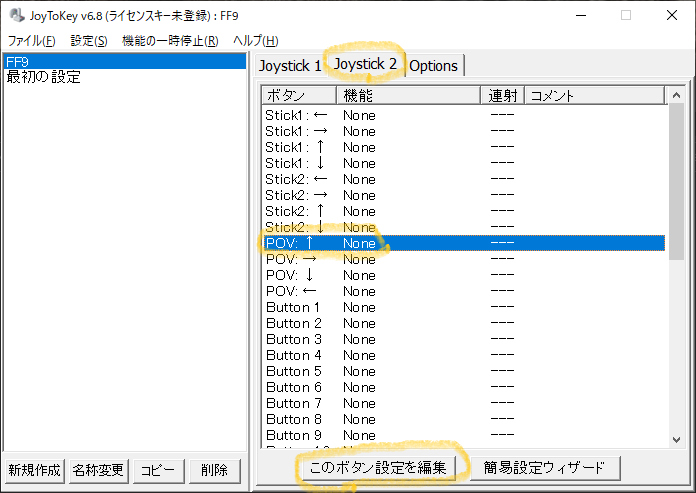Image resolution: width=696 pixels, height=493 pixels.
Task: Select the Stick1: → row
Action: click(465, 131)
